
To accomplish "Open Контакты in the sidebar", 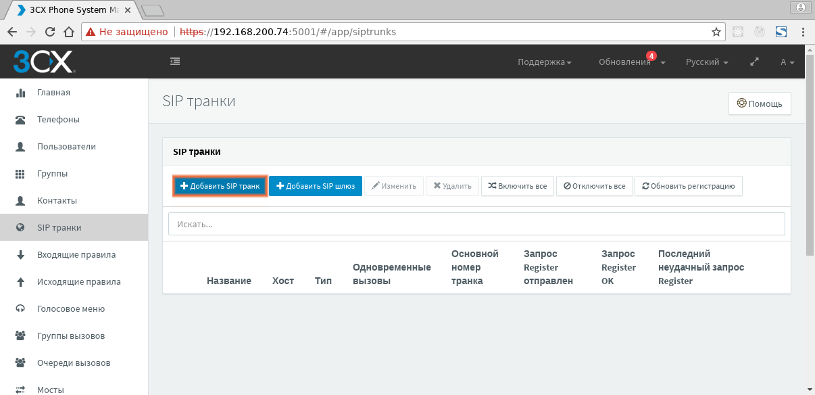I will pyautogui.click(x=74, y=201).
